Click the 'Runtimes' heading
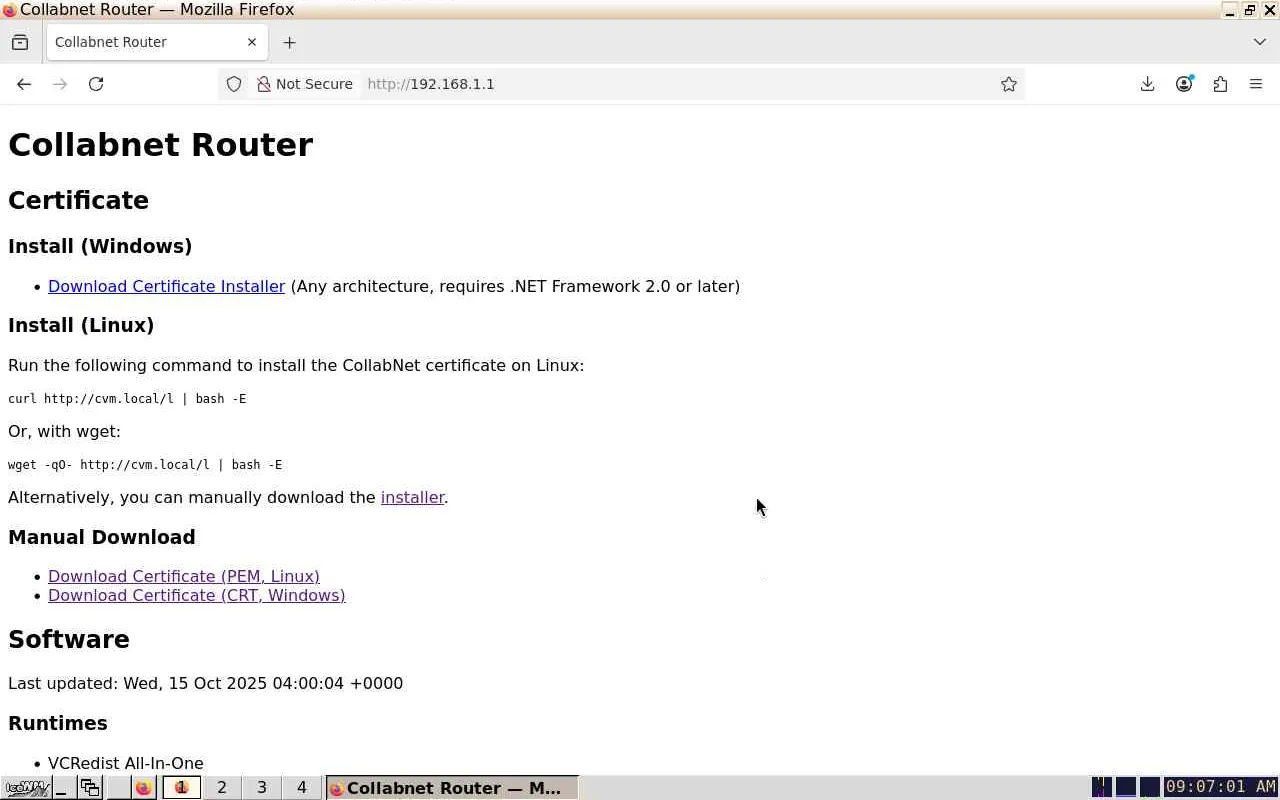 (x=58, y=723)
